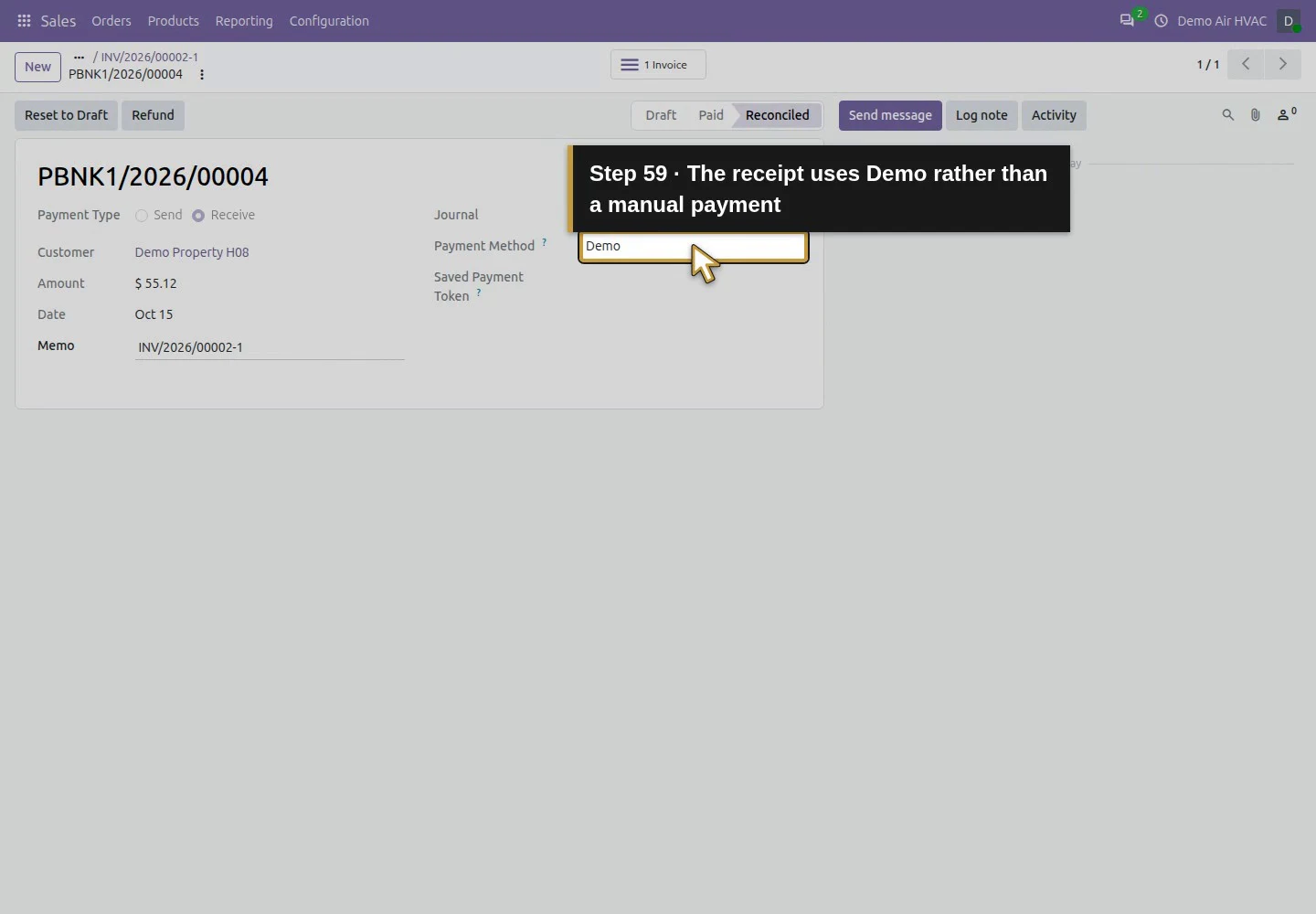Select the Draft status stage
Viewport: 1316px width, 914px height.
coord(661,115)
